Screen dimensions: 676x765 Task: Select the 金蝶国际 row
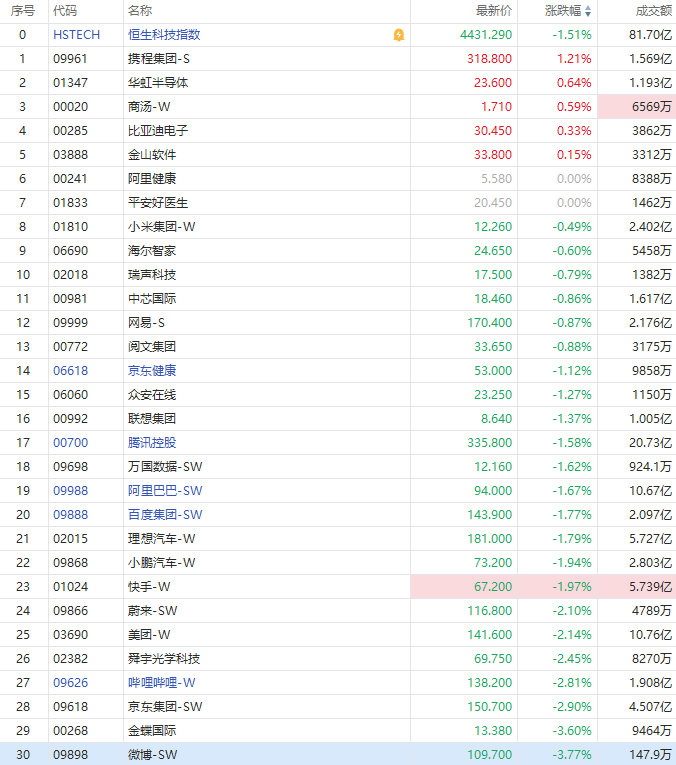coord(338,730)
